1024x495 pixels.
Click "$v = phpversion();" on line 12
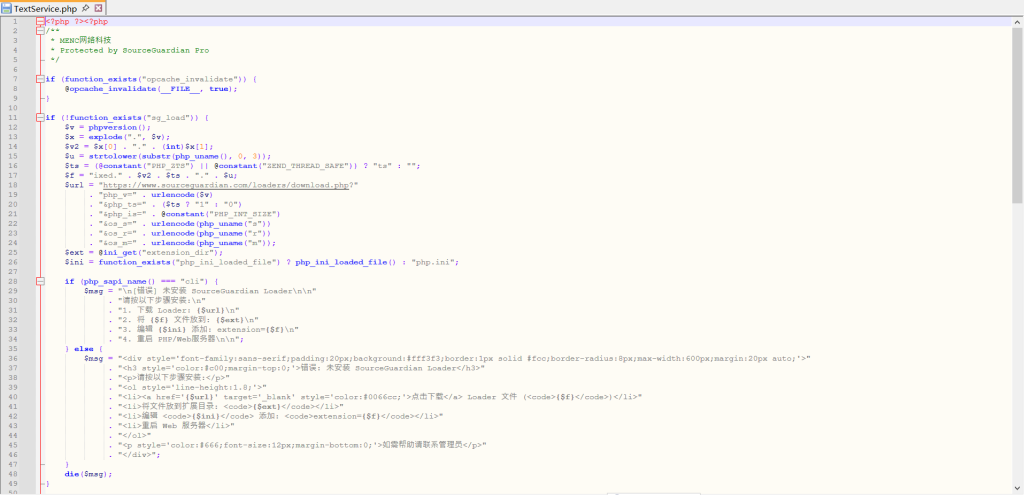pyautogui.click(x=107, y=127)
